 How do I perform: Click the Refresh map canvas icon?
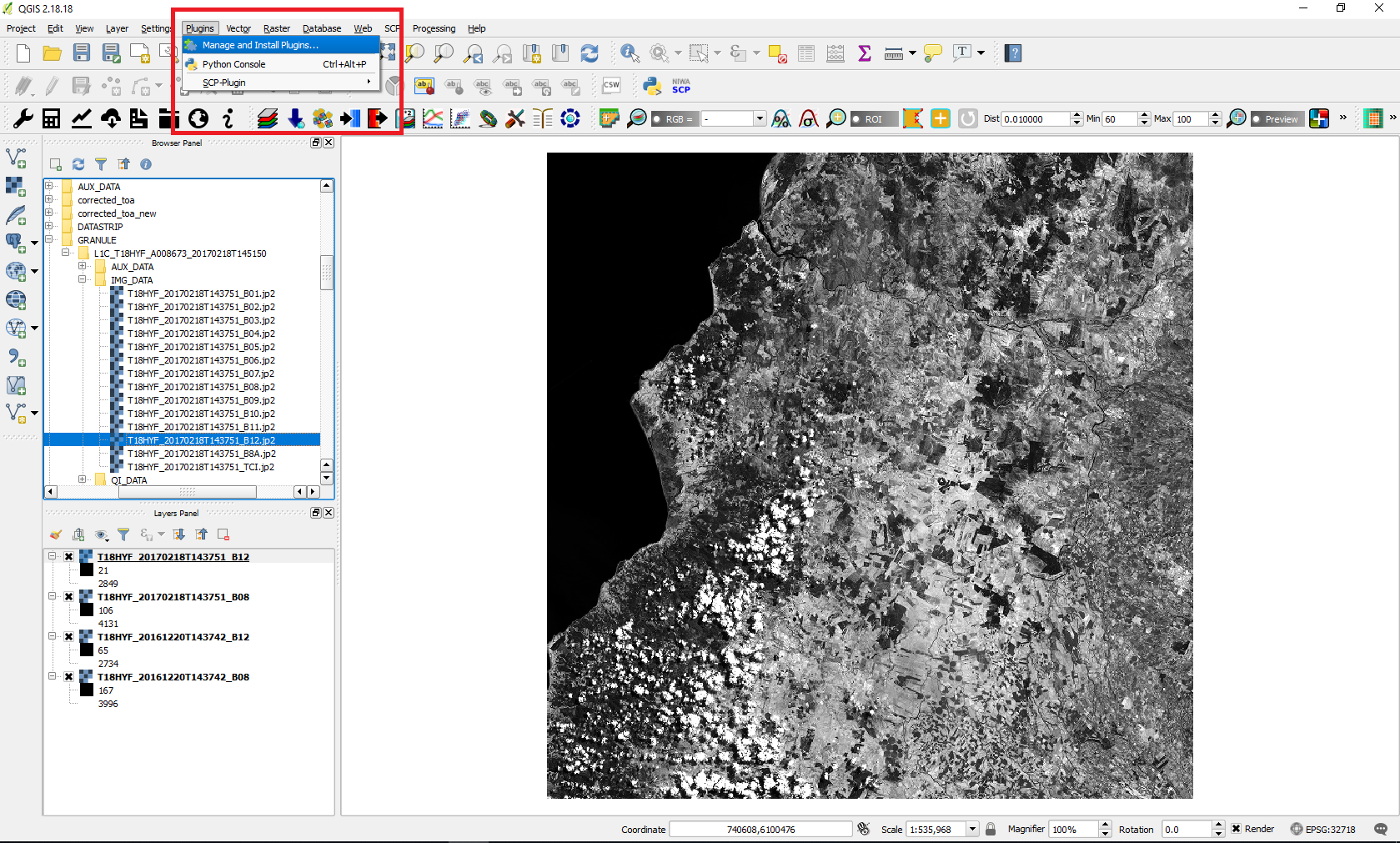pos(590,53)
